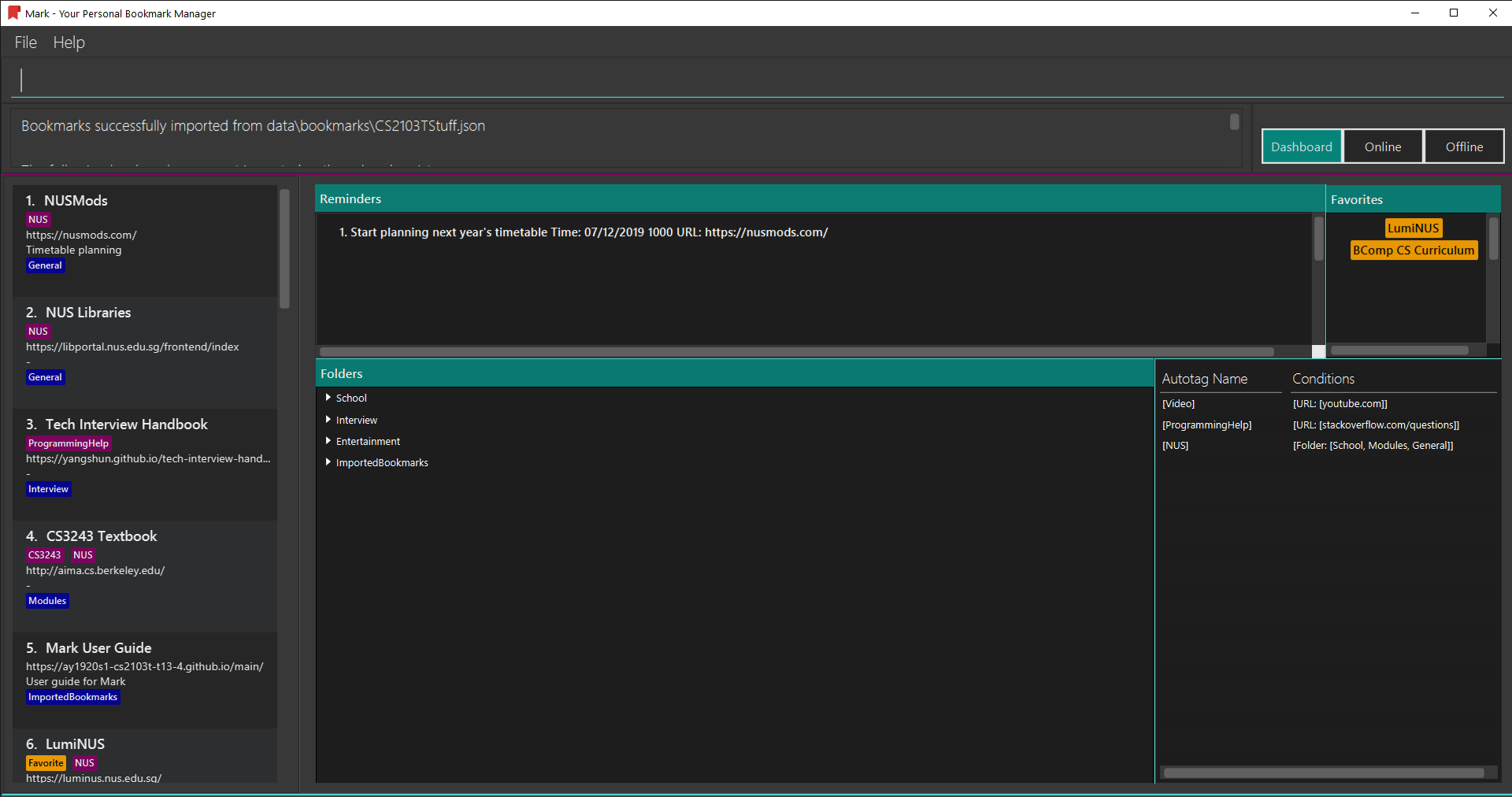This screenshot has width=1512, height=797.
Task: Click the Modules folder label on CS3243 Textbook
Action: [x=47, y=601]
